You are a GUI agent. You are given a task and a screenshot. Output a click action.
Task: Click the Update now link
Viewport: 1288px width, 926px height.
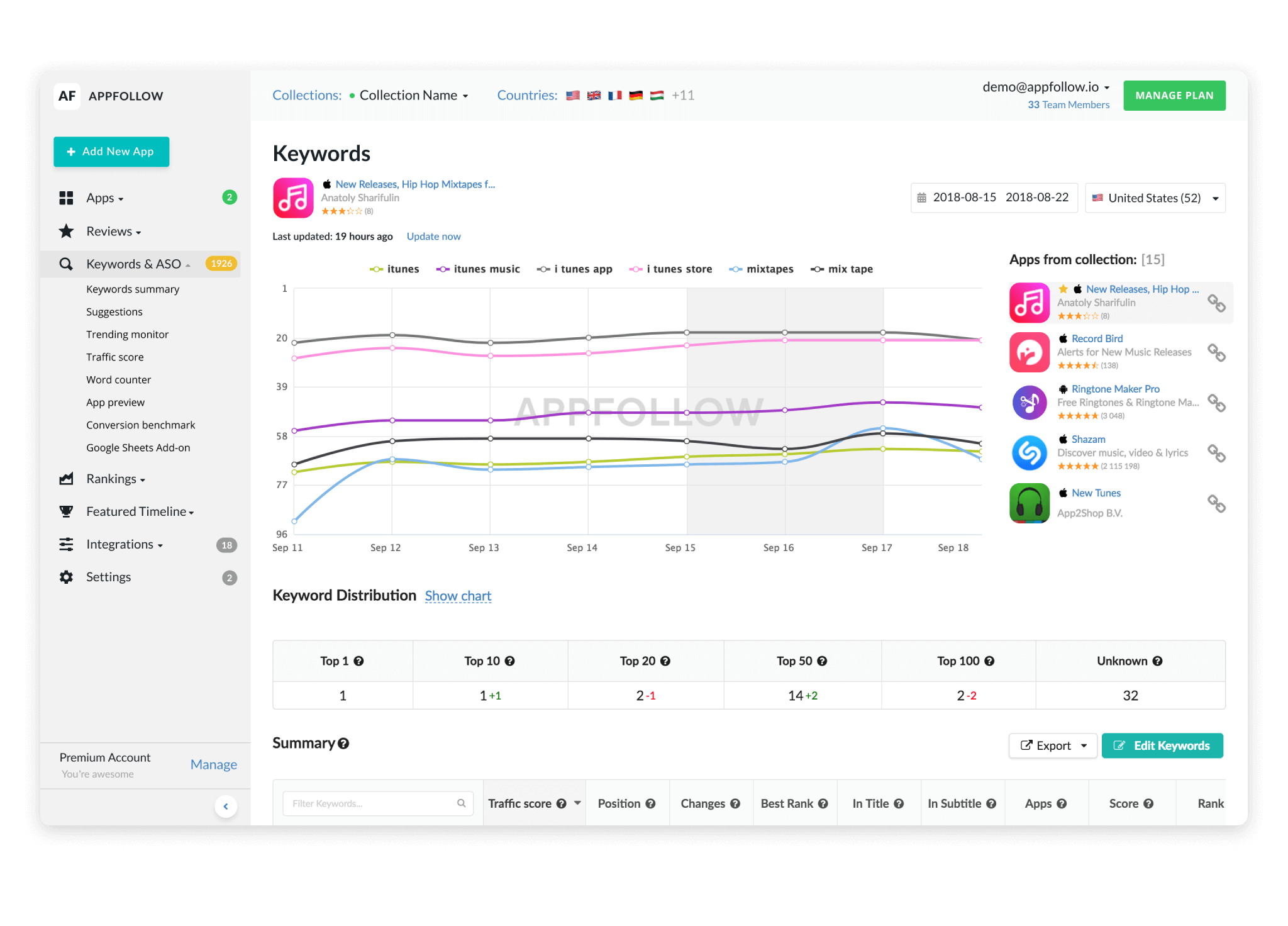tap(433, 237)
